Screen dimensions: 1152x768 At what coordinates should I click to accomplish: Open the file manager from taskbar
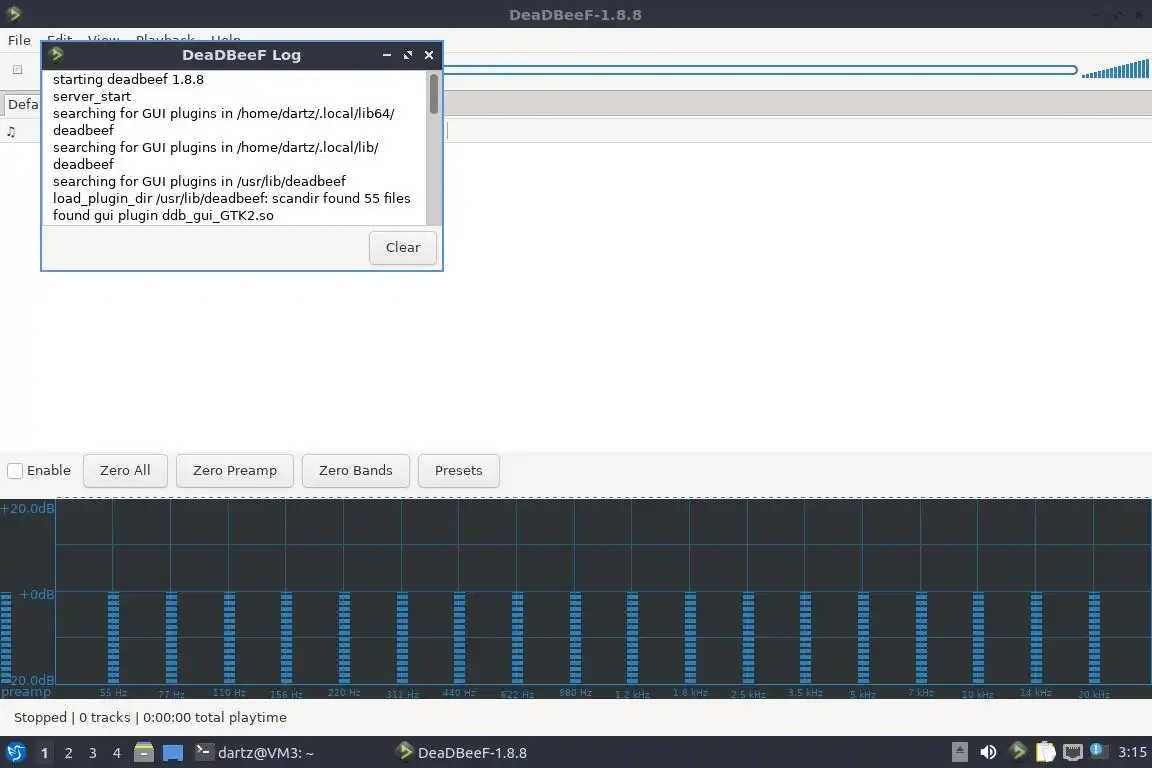(144, 752)
